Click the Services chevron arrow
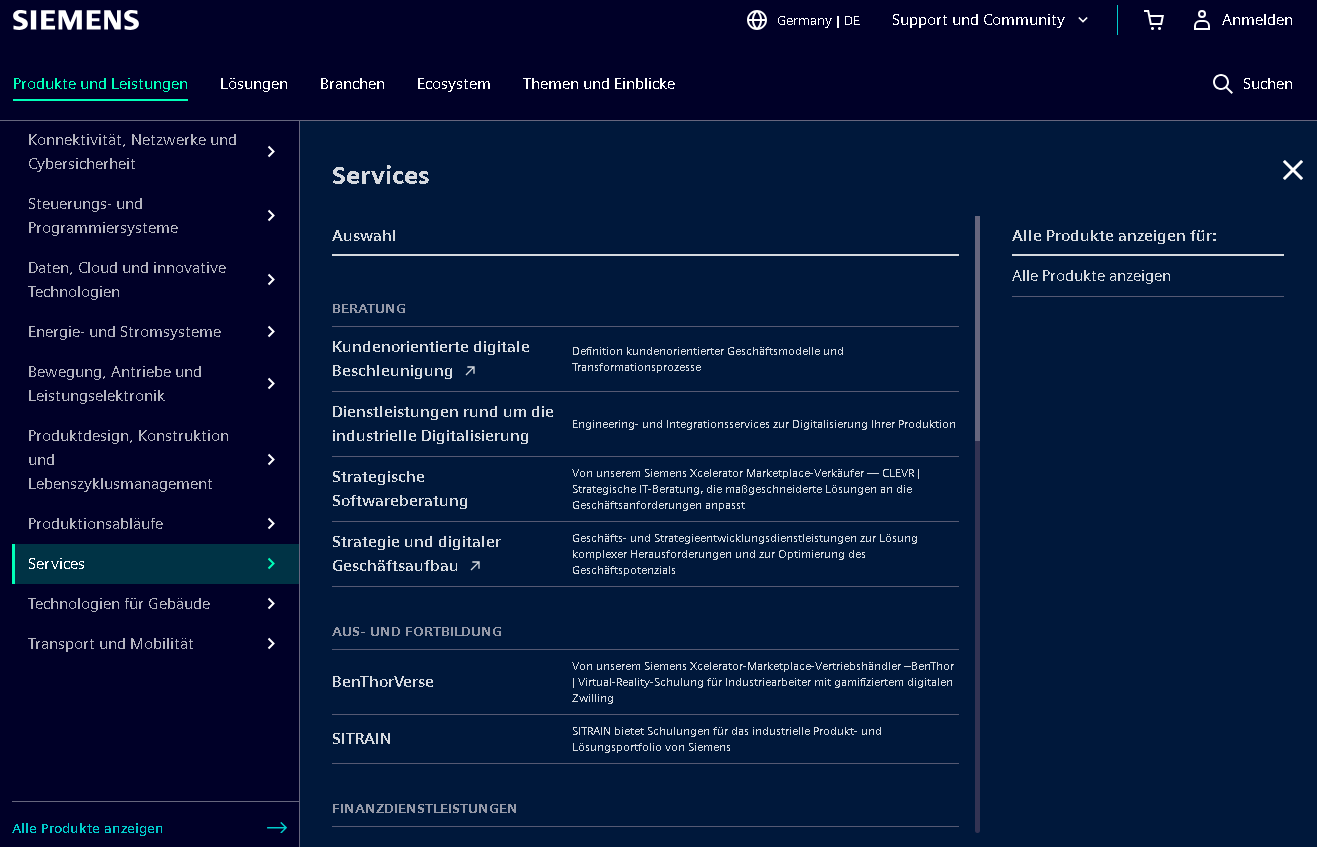Viewport: 1317px width, 847px height. pos(271,564)
